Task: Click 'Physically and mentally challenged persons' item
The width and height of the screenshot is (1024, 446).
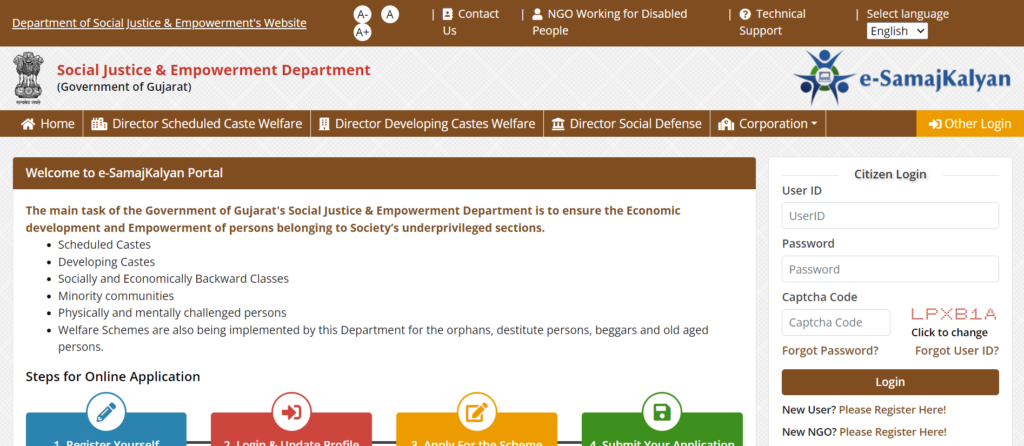Action: pos(172,313)
